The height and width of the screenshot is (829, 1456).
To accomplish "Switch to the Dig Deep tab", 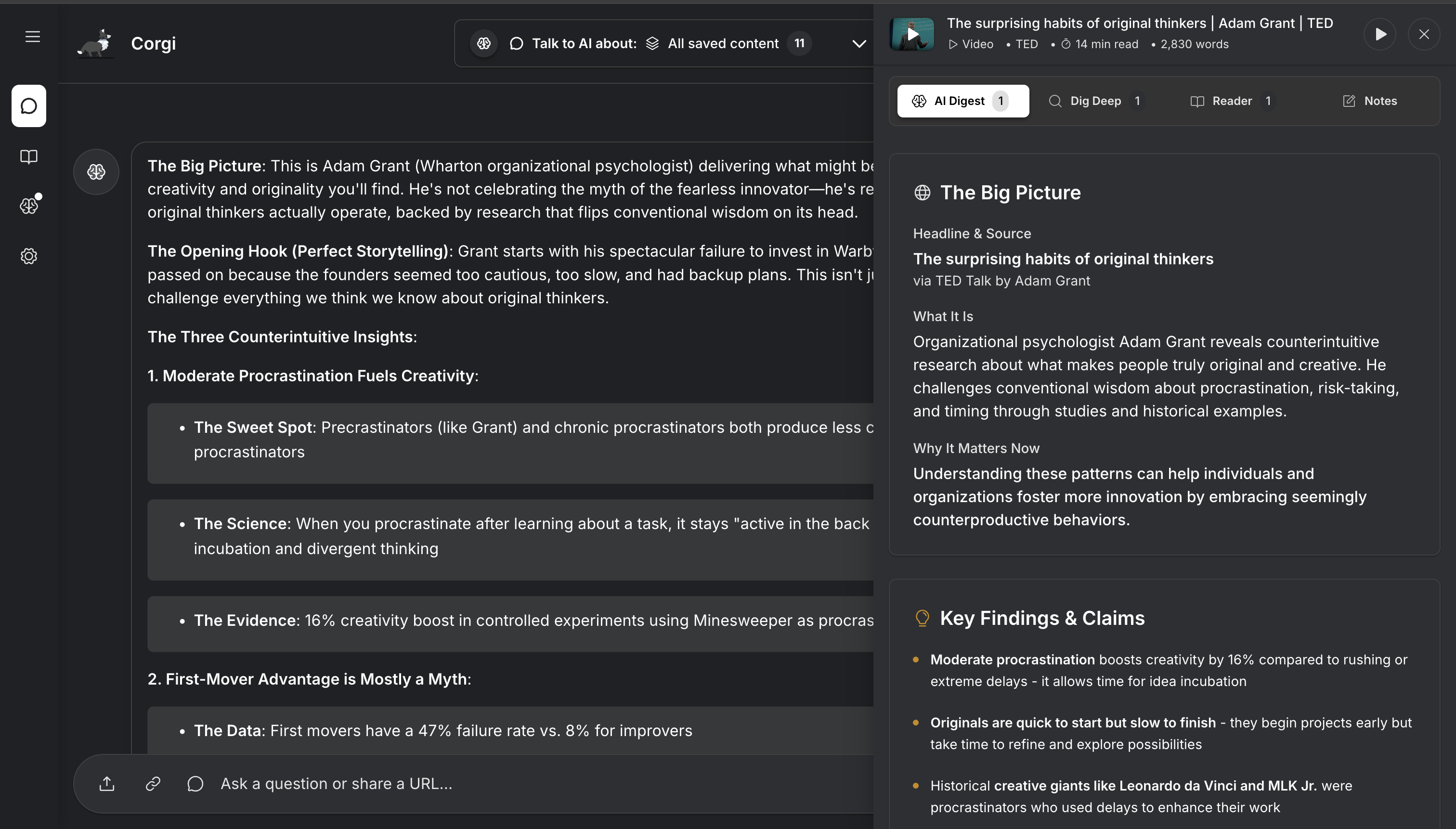I will pyautogui.click(x=1094, y=101).
